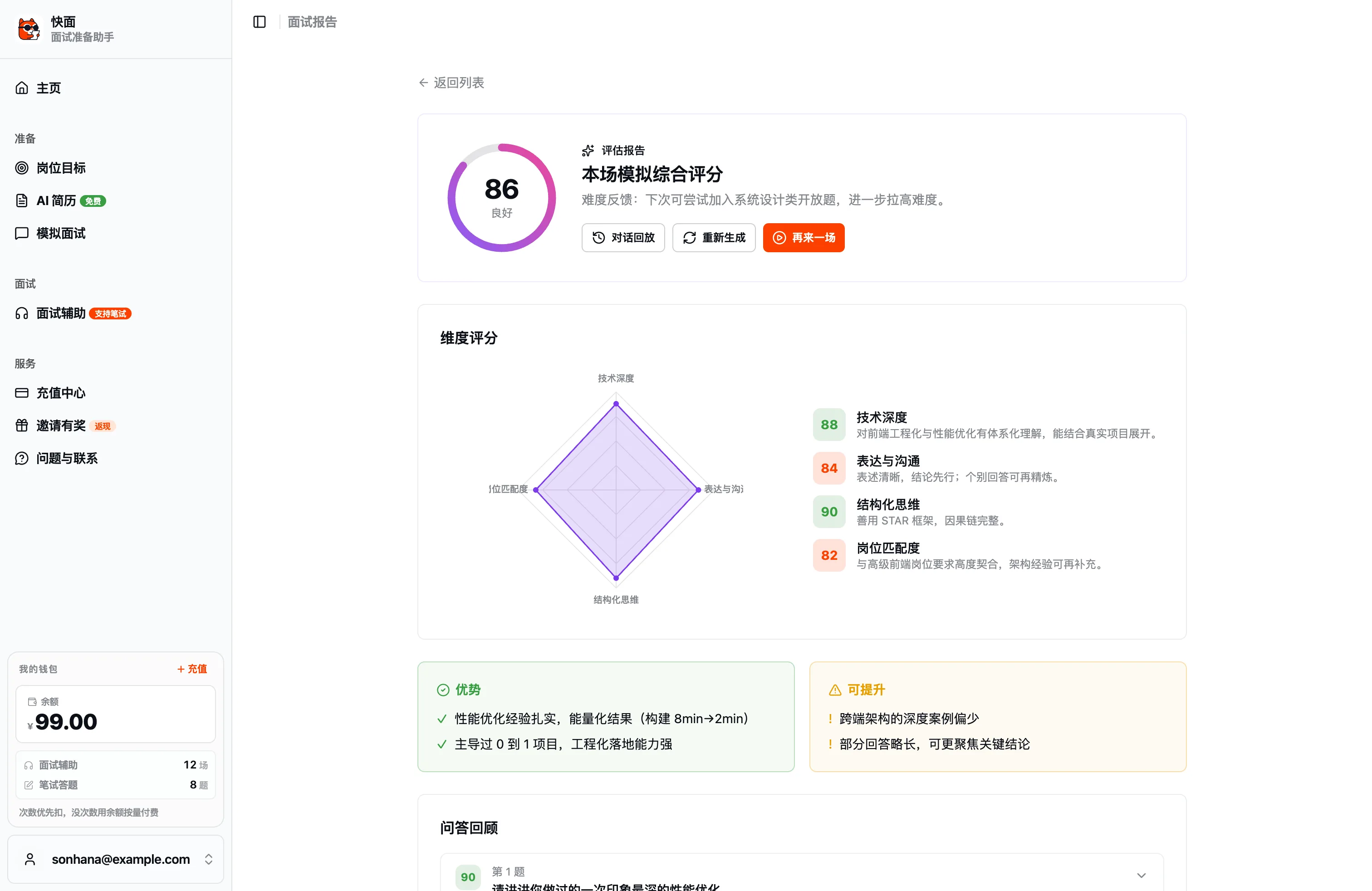The image size is (1372, 891).
Task: Click the 返现 badge next to 邀请有奖
Action: (x=103, y=426)
